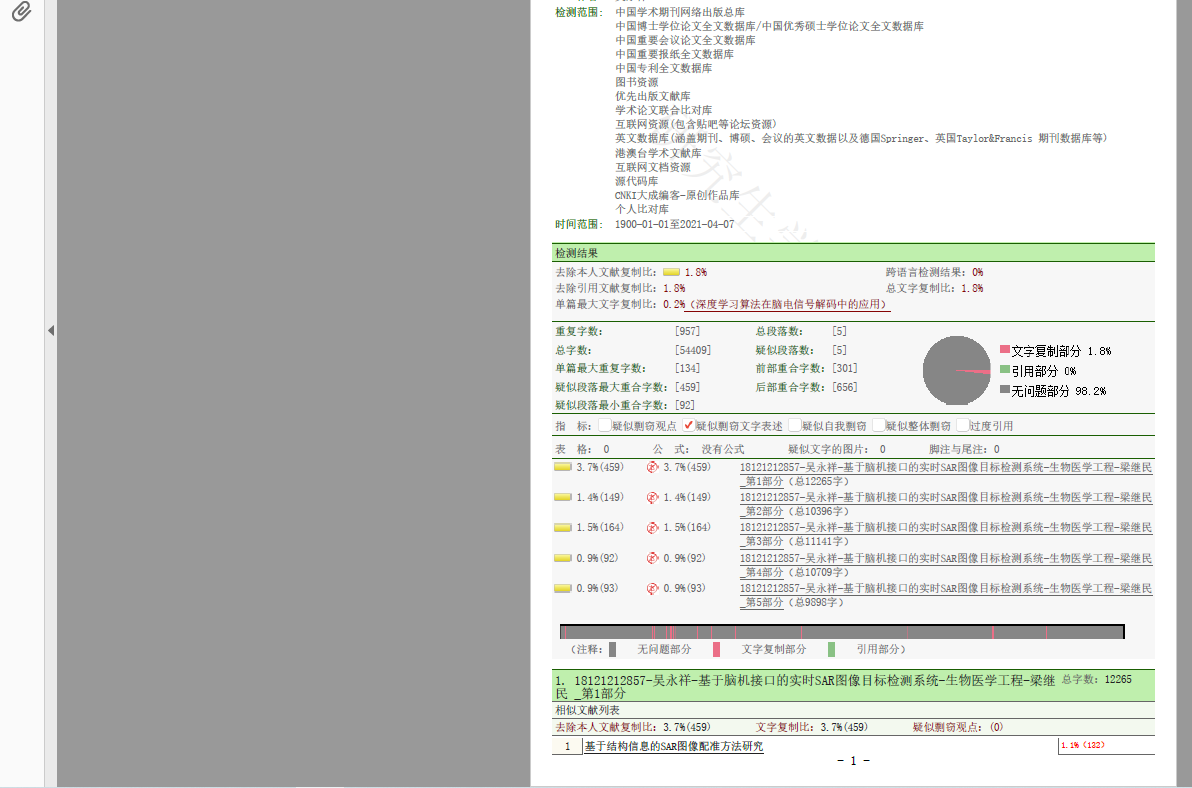Click pink swatch before 文字复制部分 in 注释 legend

(x=716, y=649)
